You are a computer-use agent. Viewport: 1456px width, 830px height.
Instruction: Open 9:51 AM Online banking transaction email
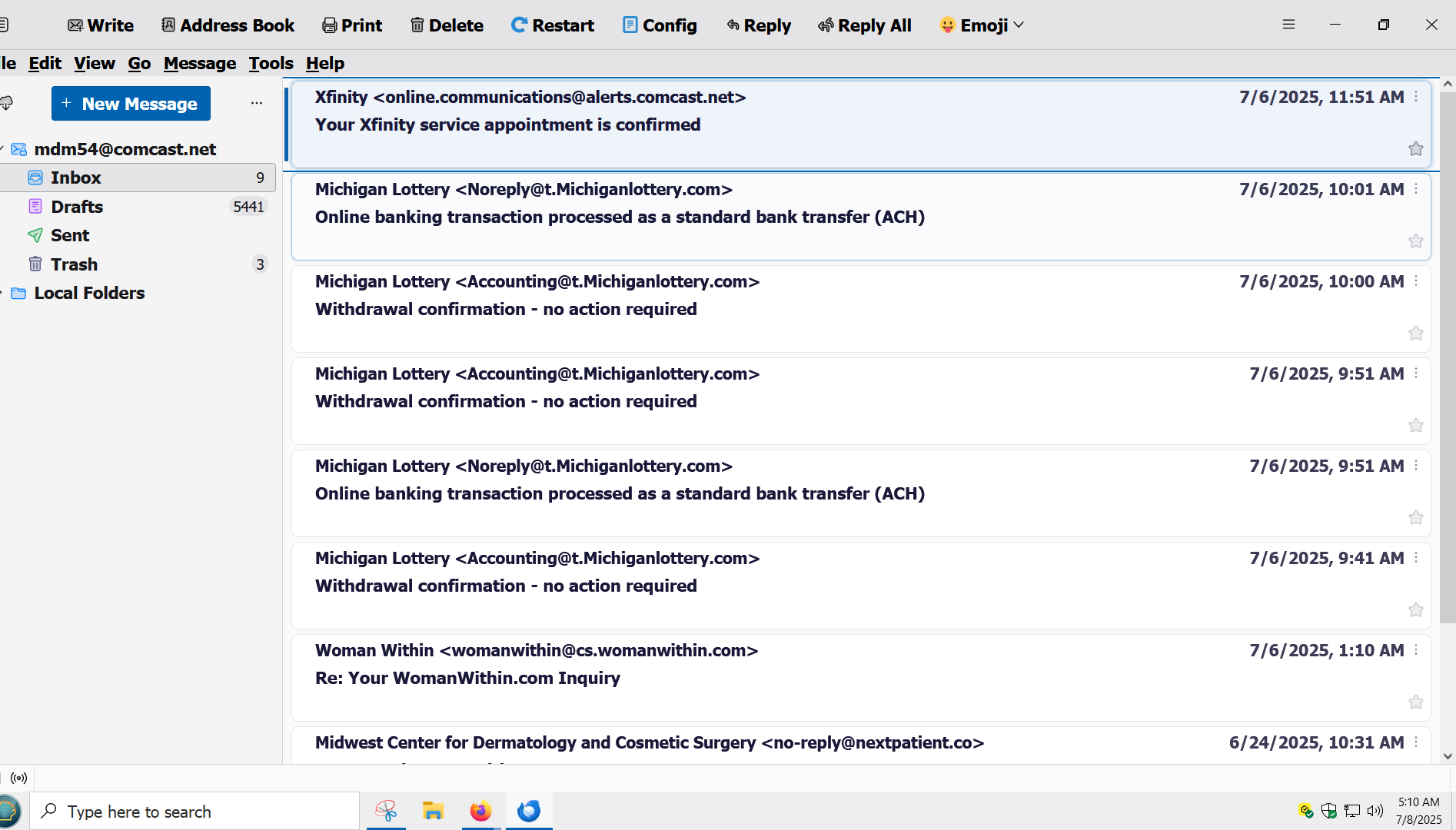click(861, 493)
